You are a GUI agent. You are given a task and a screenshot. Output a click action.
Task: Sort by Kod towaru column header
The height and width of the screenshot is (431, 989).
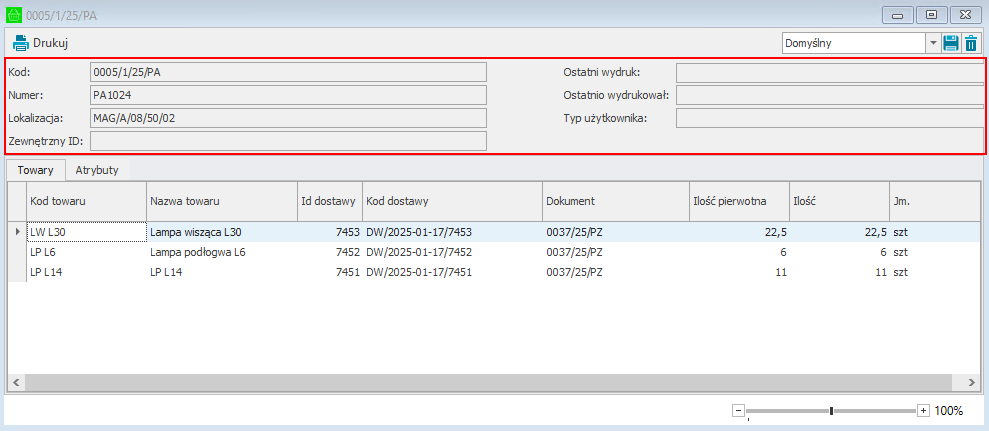click(86, 201)
